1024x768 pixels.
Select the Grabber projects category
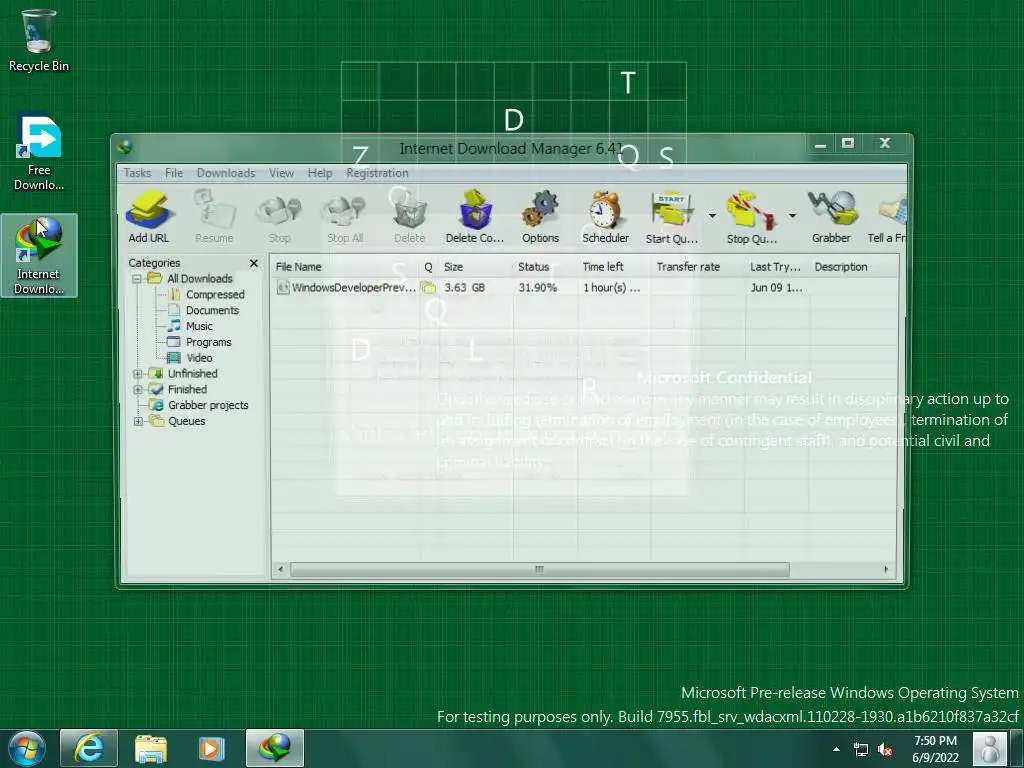(x=208, y=405)
